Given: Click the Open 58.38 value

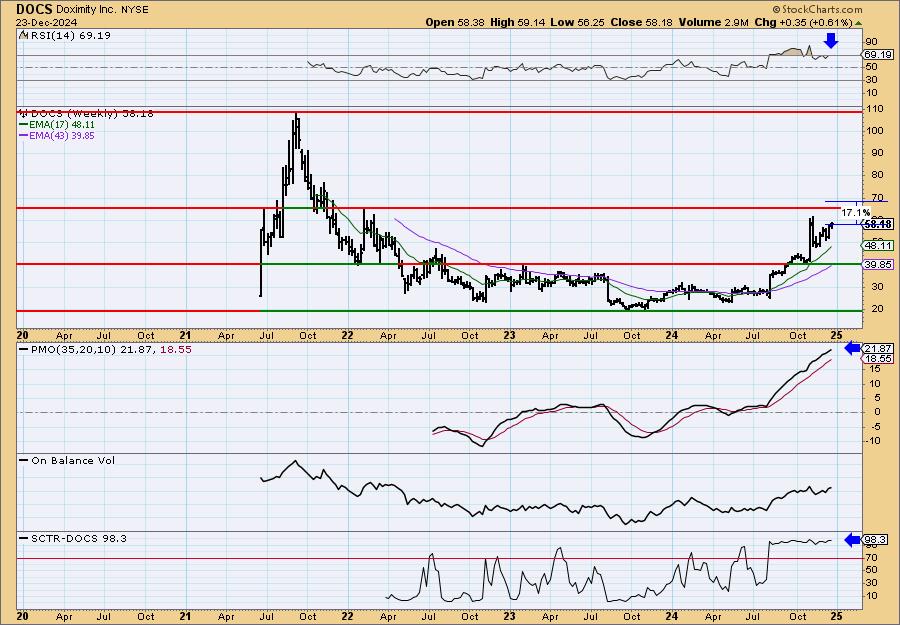Looking at the screenshot, I should coord(455,22).
